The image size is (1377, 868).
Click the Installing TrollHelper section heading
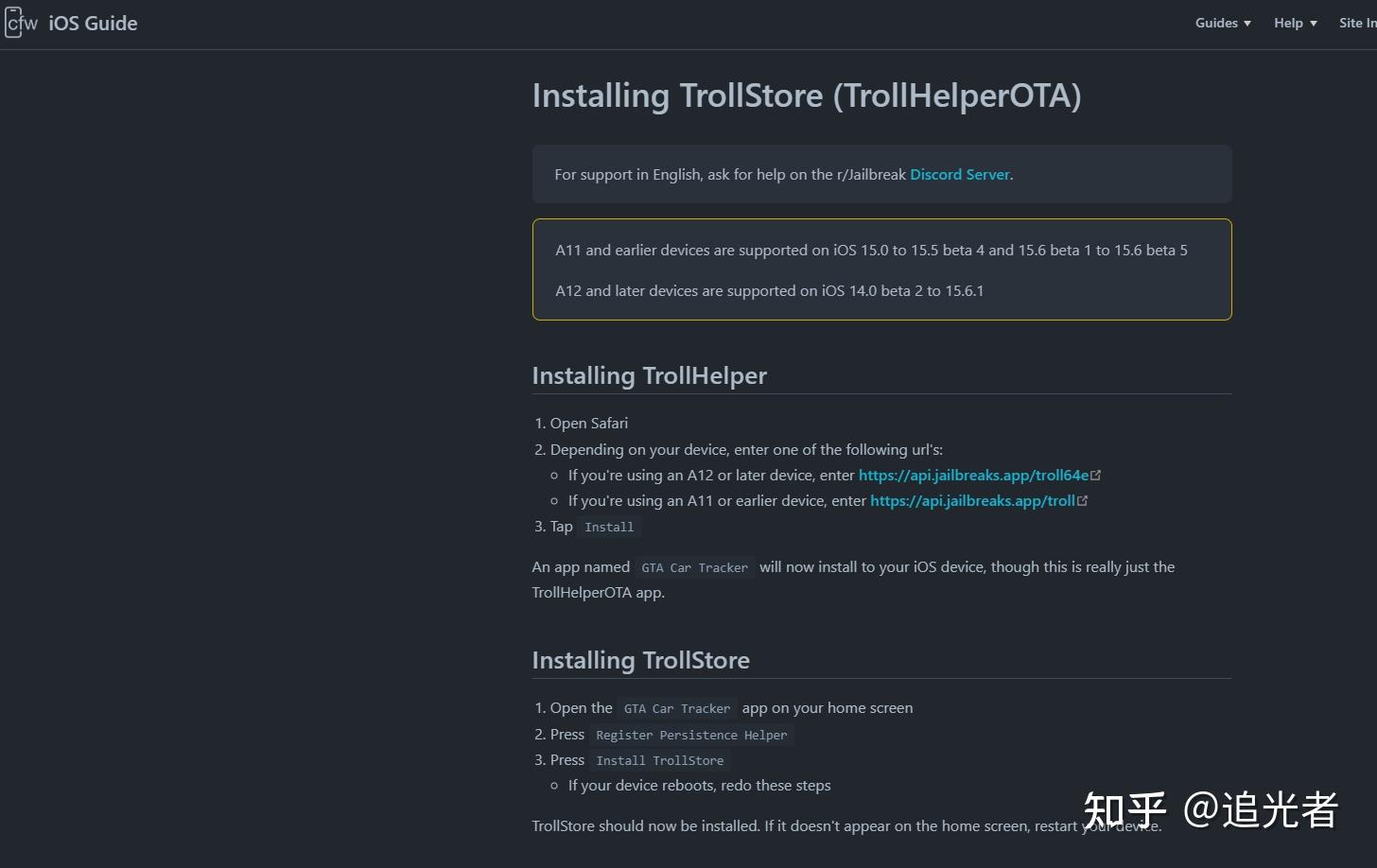click(649, 375)
